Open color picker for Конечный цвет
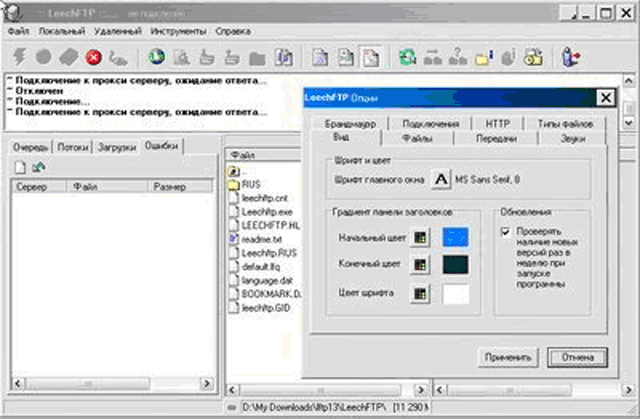Image resolution: width=640 pixels, height=419 pixels. (x=420, y=265)
